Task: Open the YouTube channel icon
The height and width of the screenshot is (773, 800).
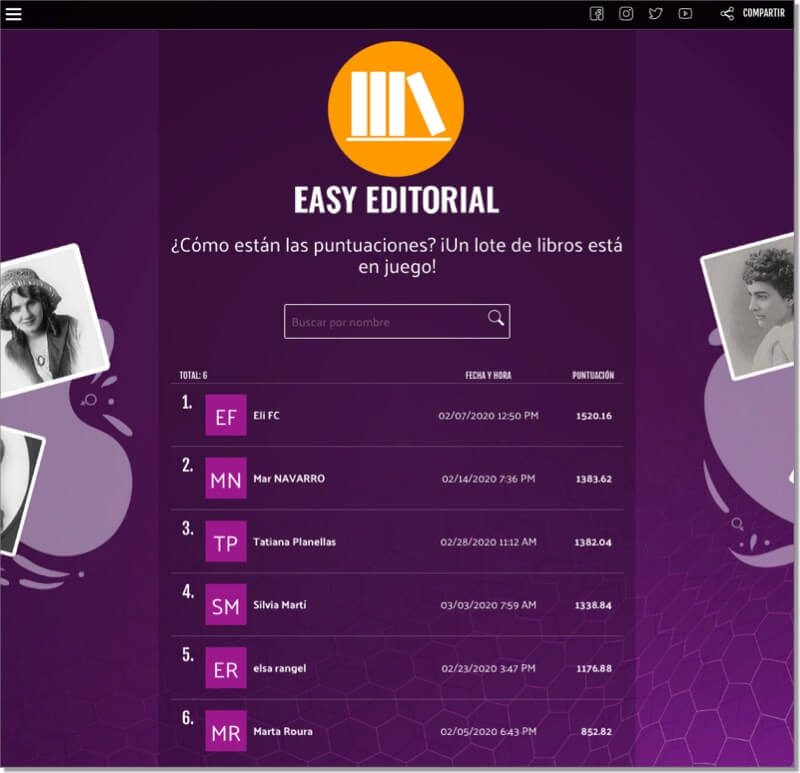Action: (x=685, y=14)
